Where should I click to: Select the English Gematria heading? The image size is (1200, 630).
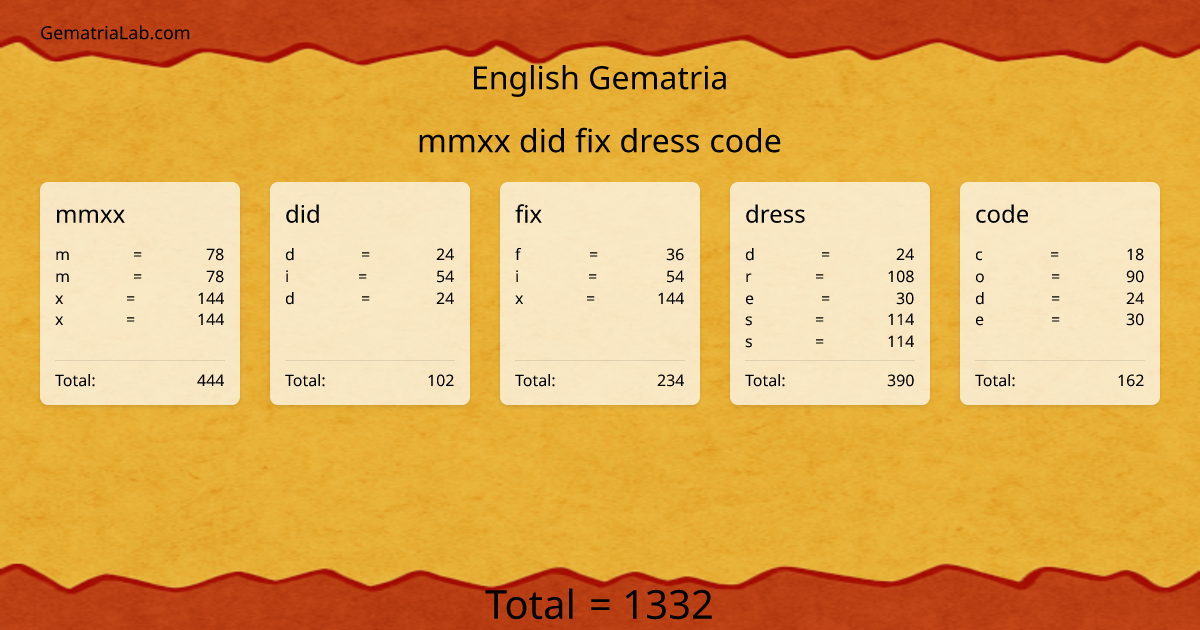tap(599, 78)
